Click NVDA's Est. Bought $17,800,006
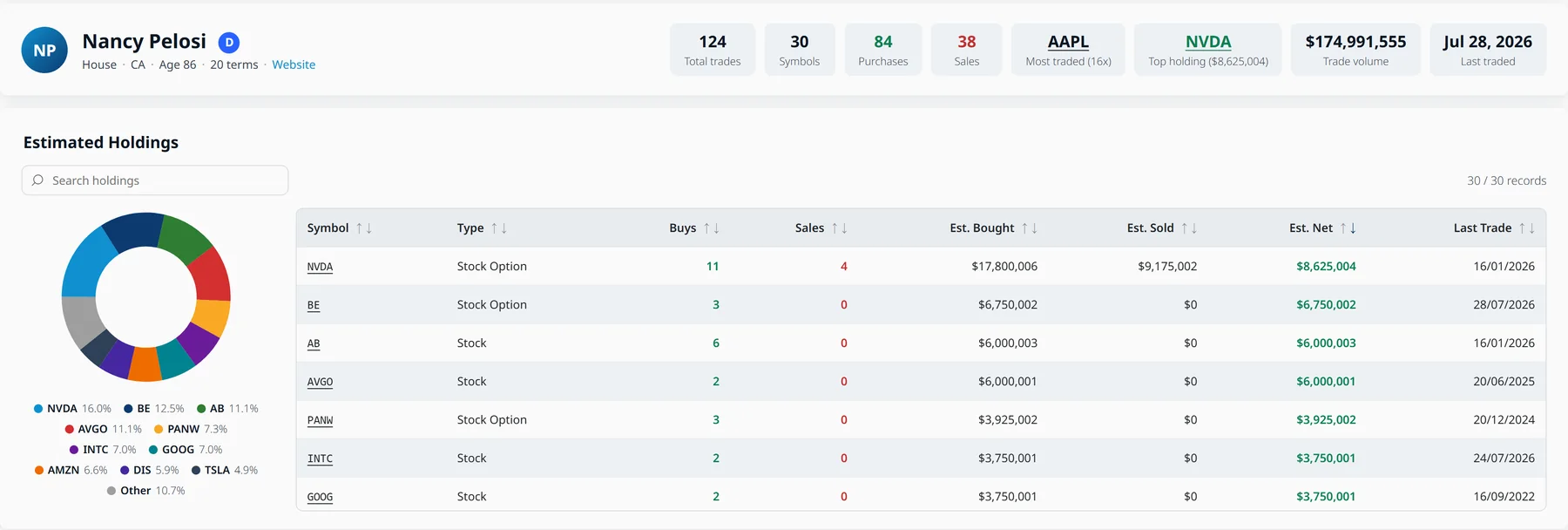Viewport: 1568px width, 530px height. [1004, 267]
